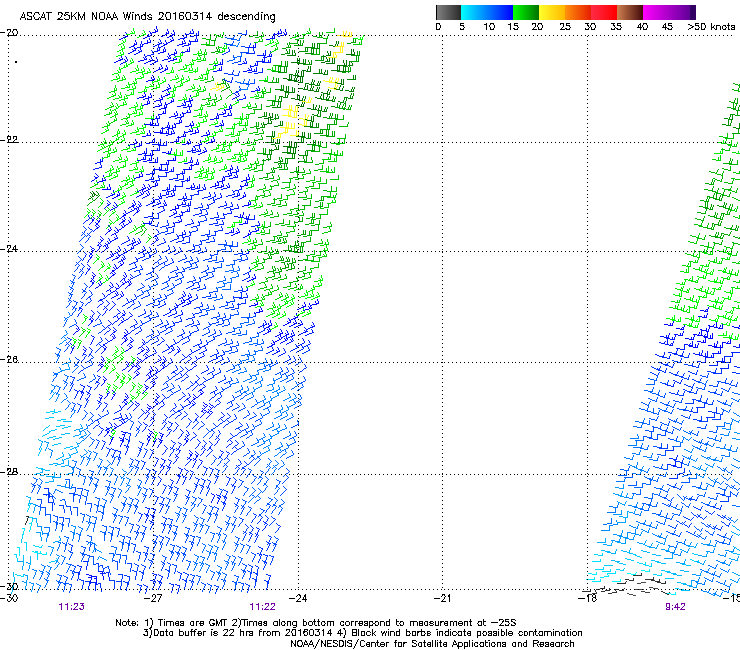
Task: Select the '-26' latitude axis label
Action: [x=9, y=360]
